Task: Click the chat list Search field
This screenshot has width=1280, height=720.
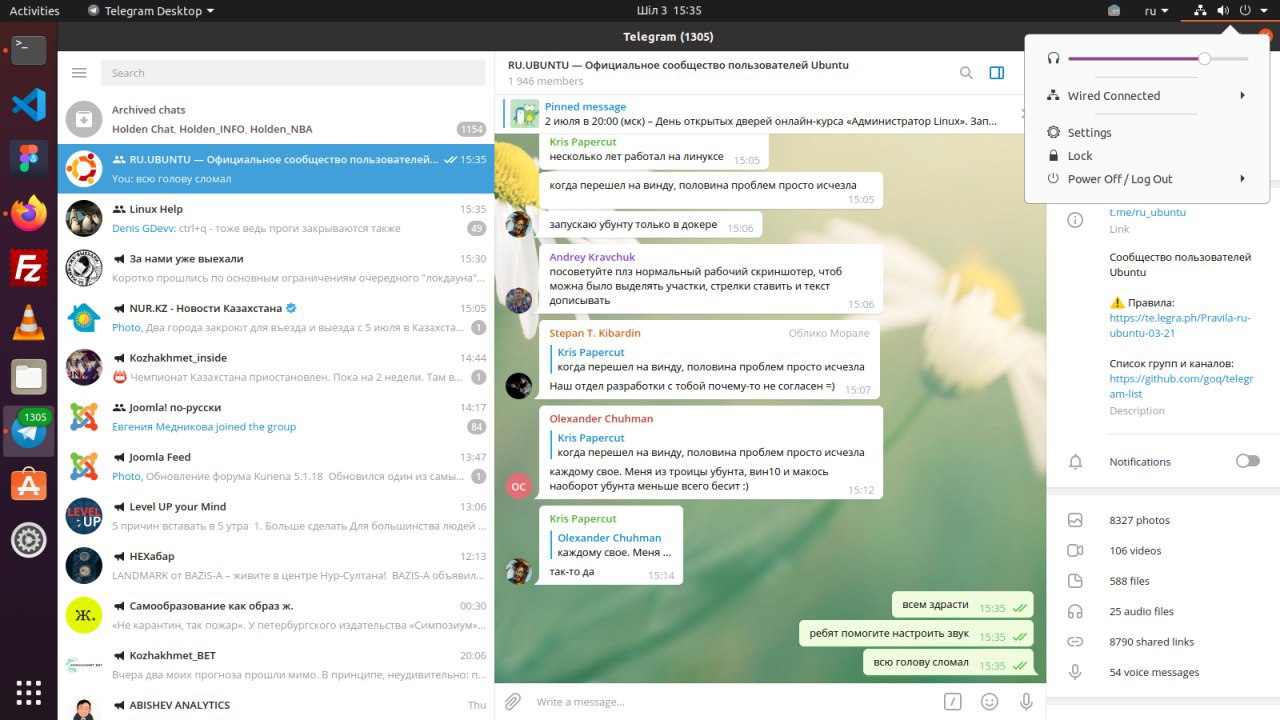Action: tap(294, 73)
